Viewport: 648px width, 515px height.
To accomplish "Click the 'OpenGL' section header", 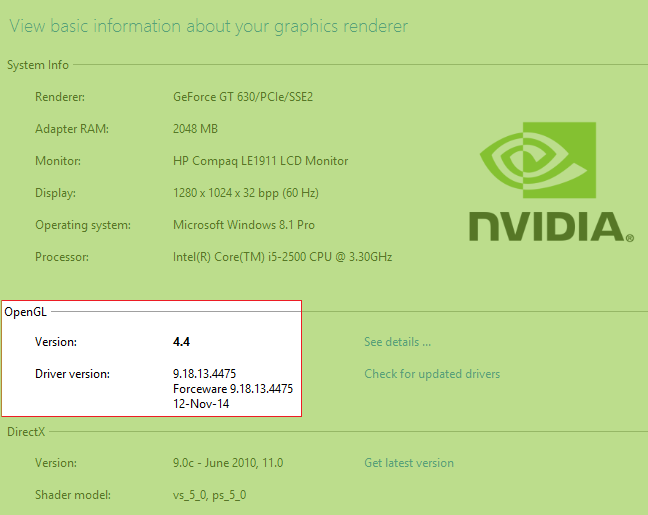I will pos(26,312).
